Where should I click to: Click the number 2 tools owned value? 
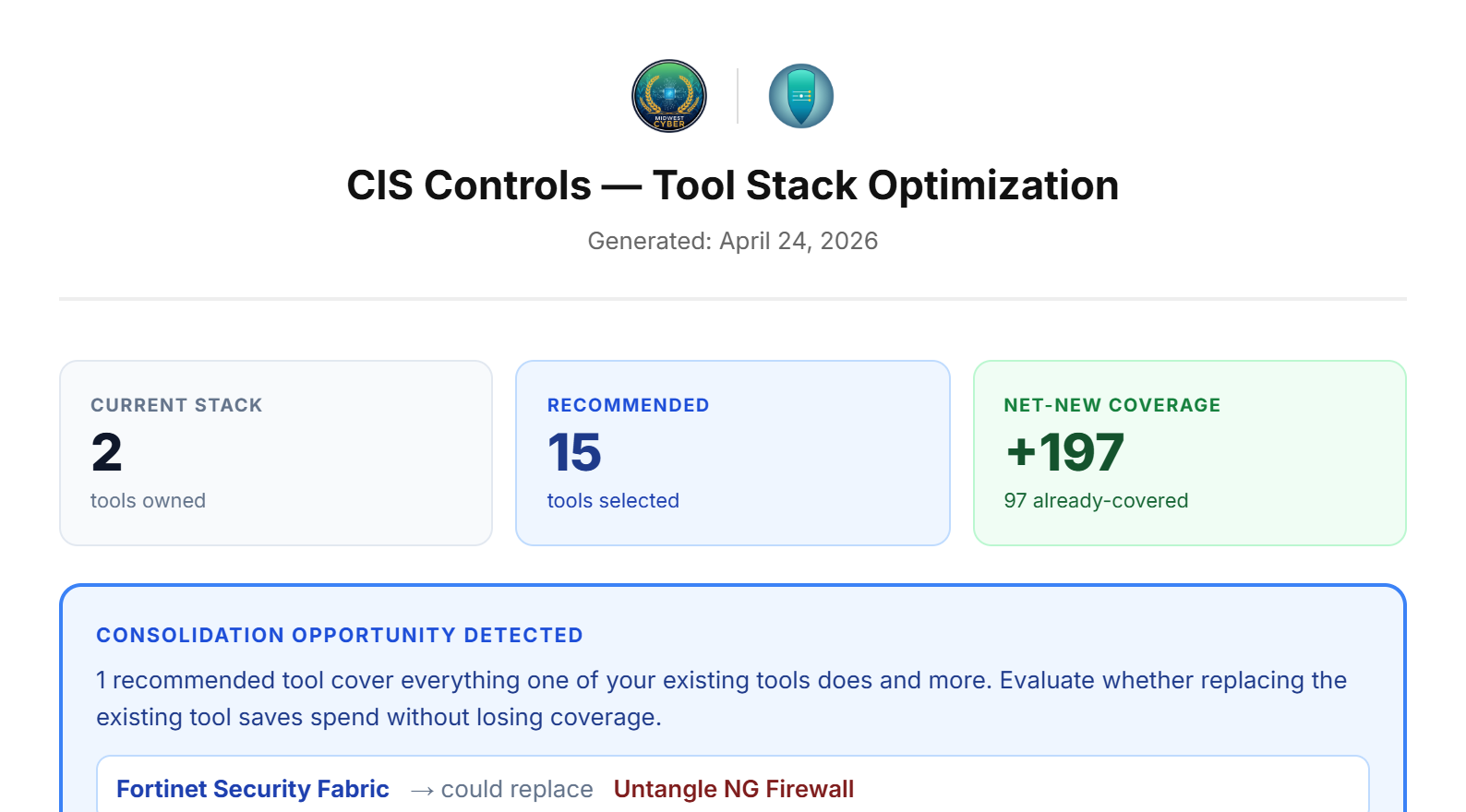pos(107,453)
